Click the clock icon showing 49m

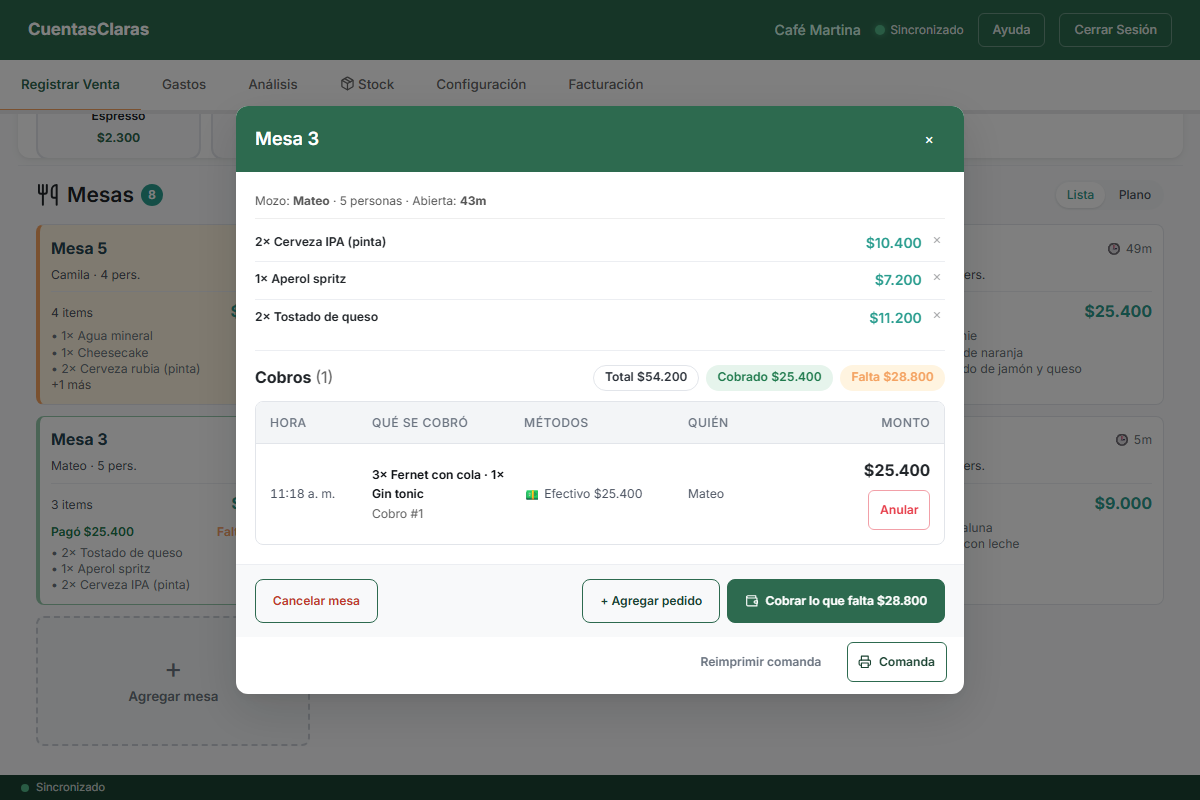point(1114,248)
